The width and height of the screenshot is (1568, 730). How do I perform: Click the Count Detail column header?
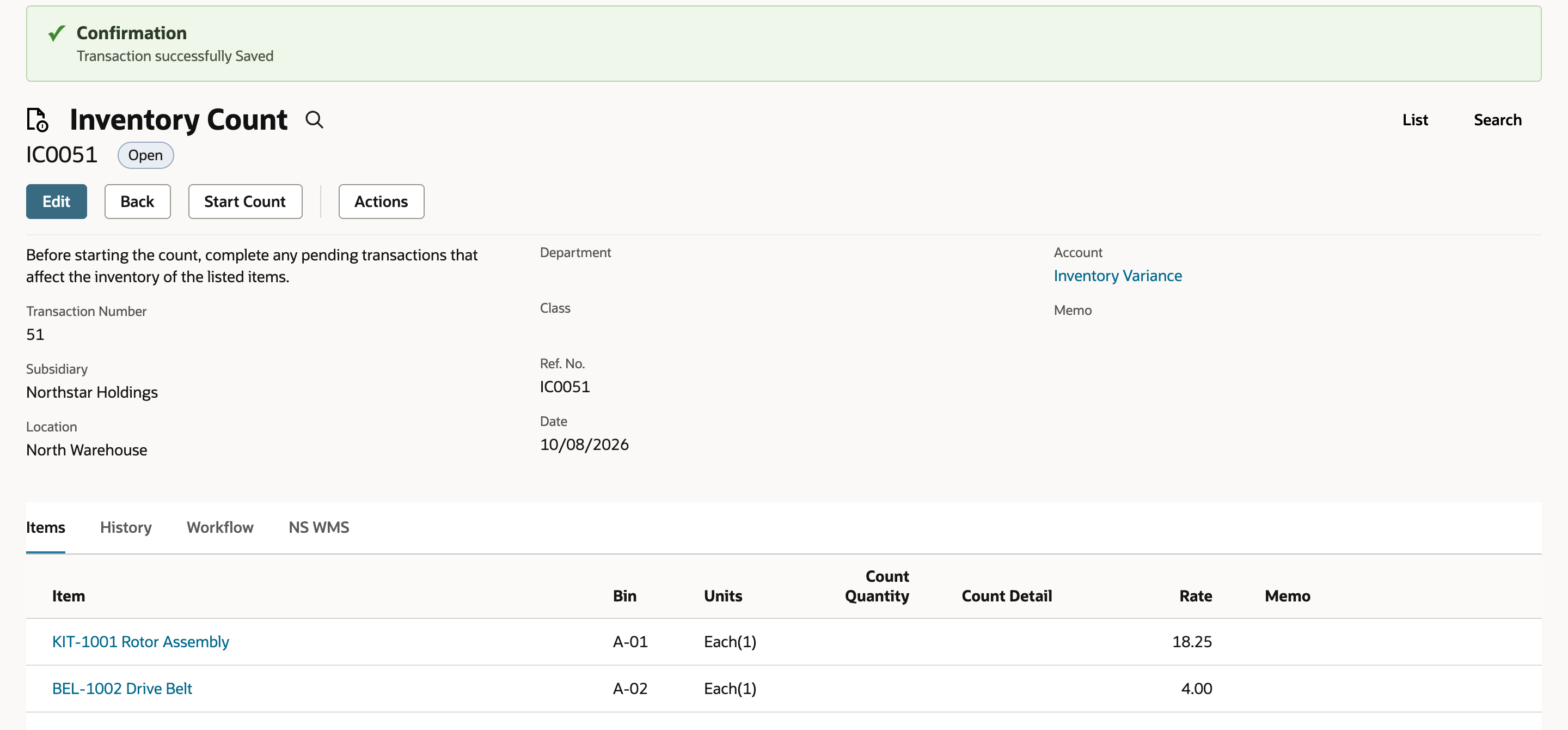click(x=1007, y=596)
